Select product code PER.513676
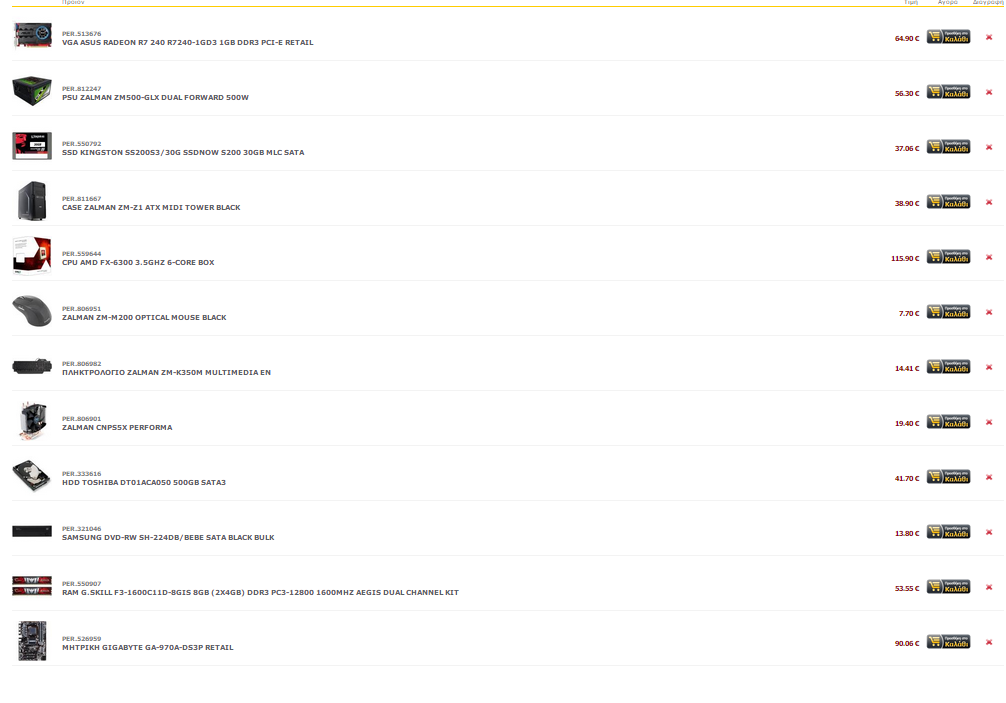The height and width of the screenshot is (703, 1006). coord(81,34)
